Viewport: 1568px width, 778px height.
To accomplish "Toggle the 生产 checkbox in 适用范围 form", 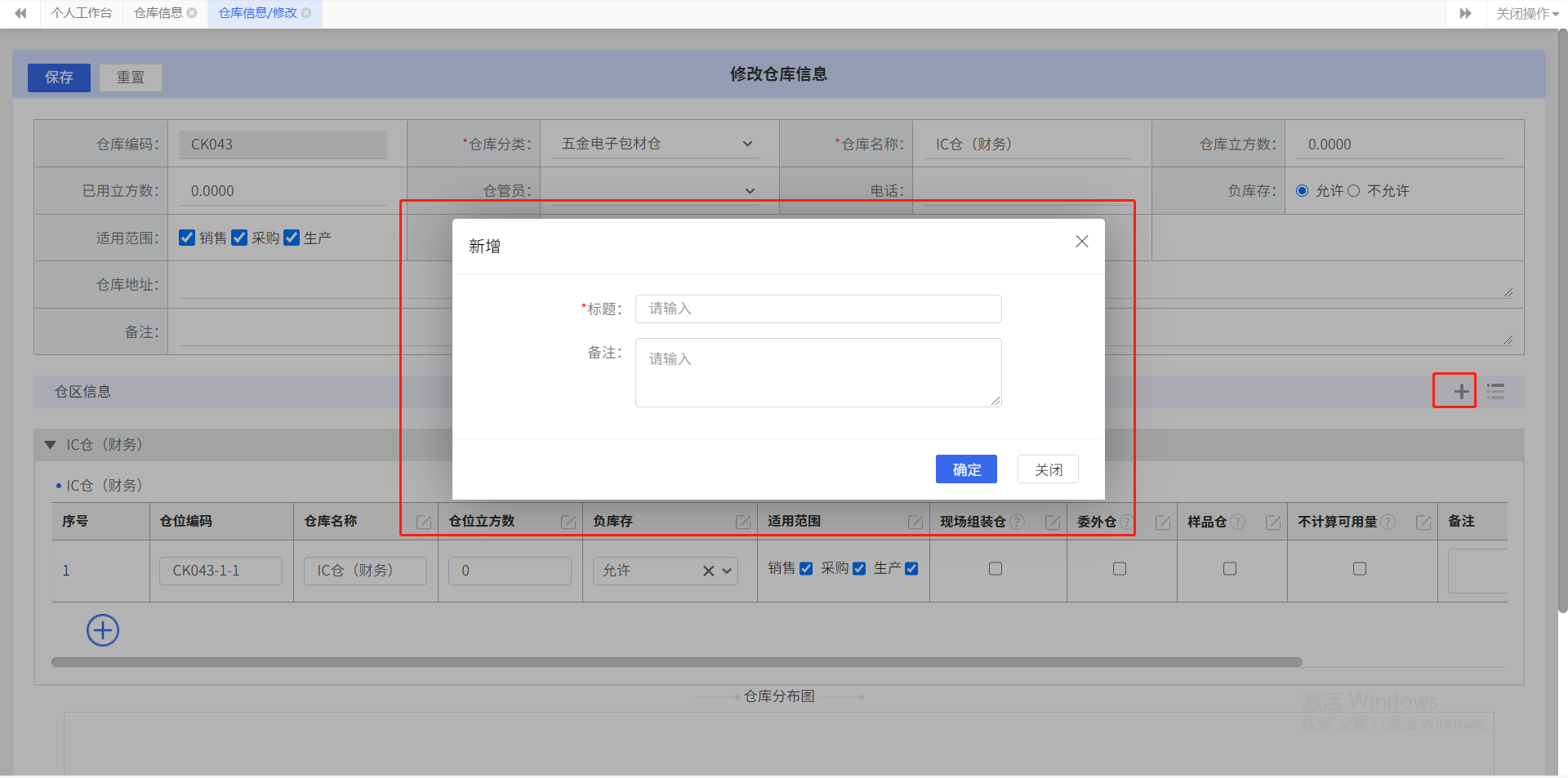I will (292, 238).
